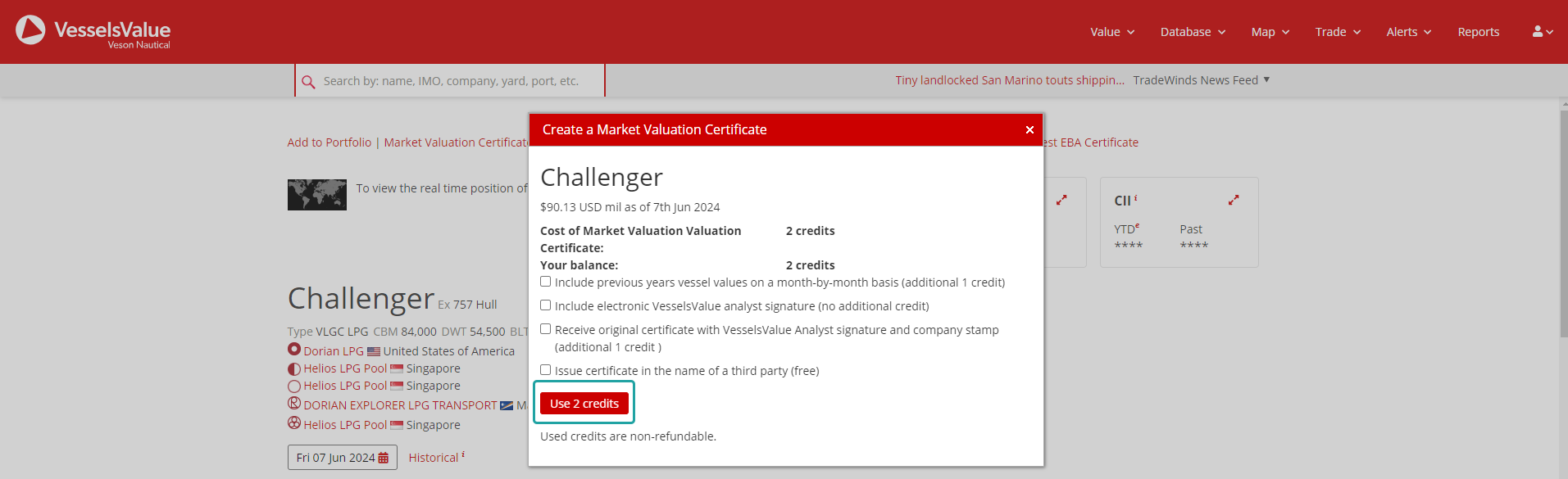Check electronic VesselsValue analyst signature option
The height and width of the screenshot is (479, 1568).
(546, 305)
